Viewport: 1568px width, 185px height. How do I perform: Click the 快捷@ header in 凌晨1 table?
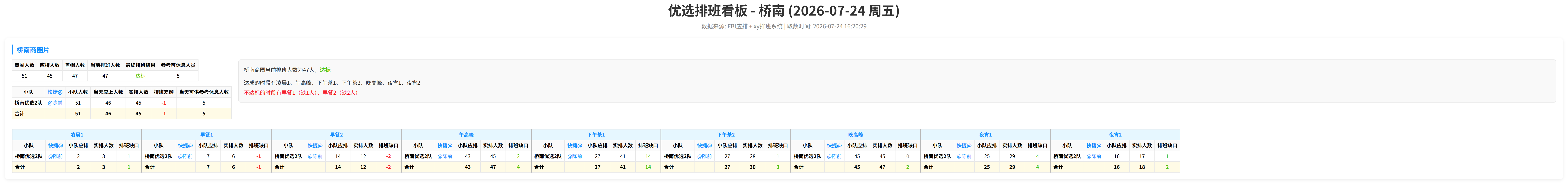click(55, 145)
